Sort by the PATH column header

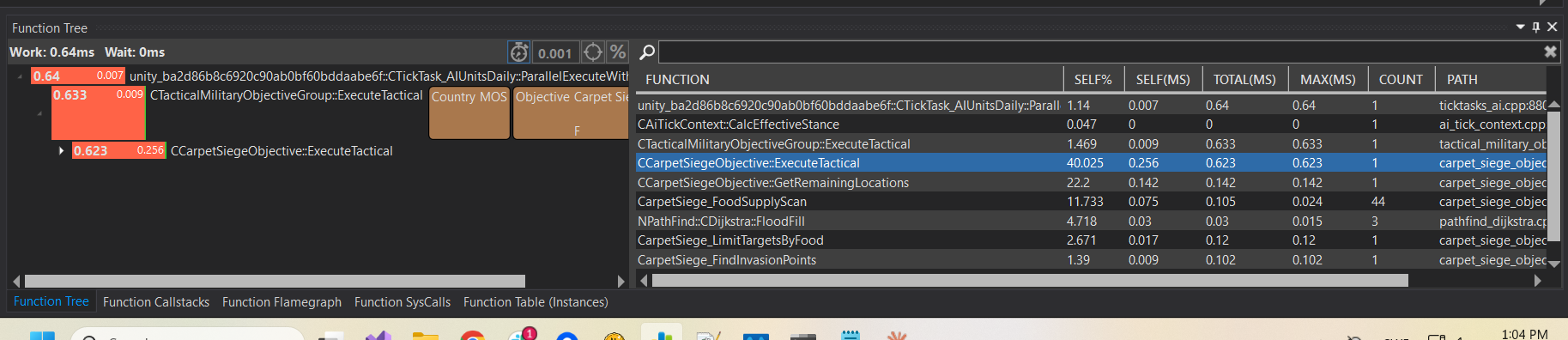[x=1491, y=79]
